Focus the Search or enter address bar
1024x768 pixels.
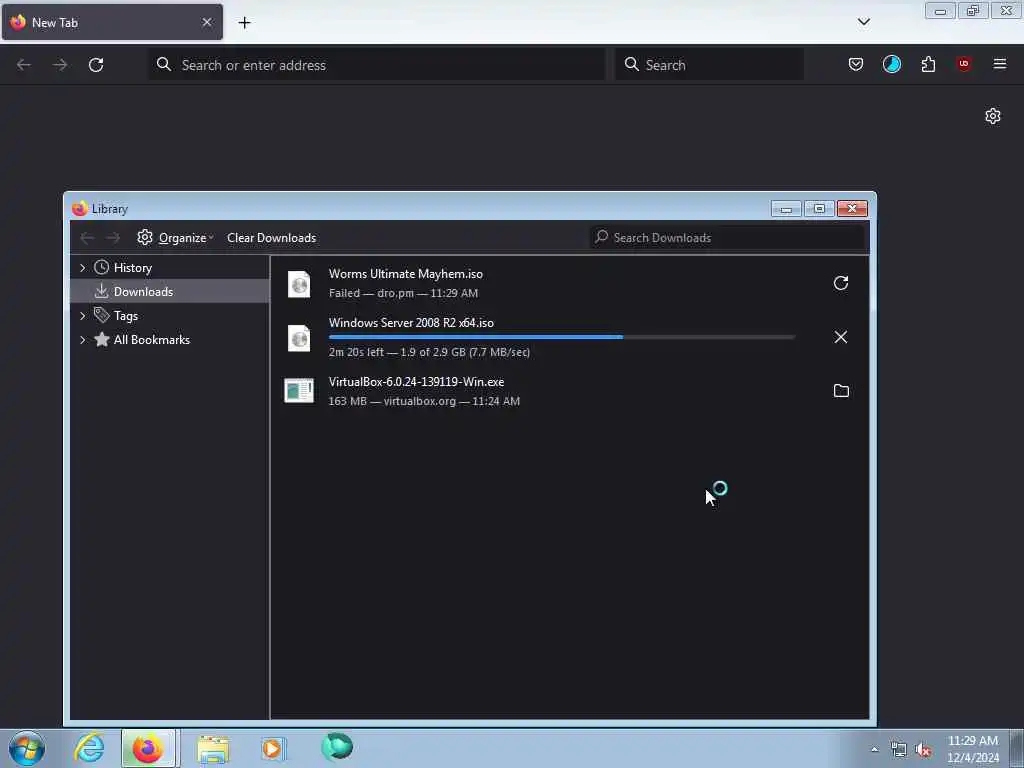[377, 65]
